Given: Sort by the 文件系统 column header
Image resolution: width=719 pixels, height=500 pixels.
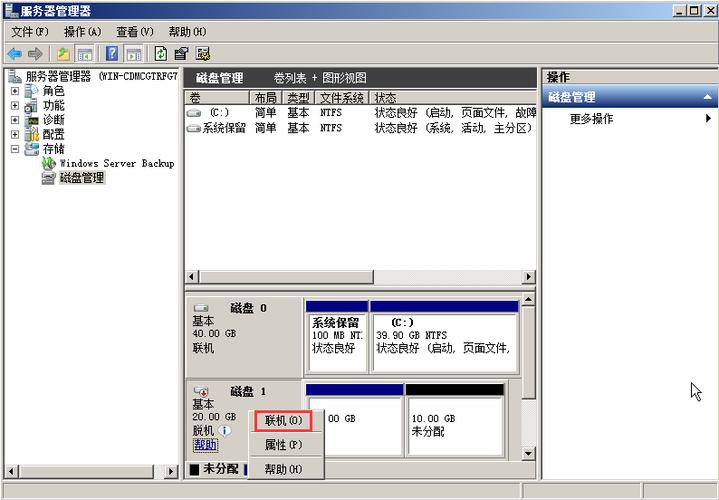Looking at the screenshot, I should pos(342,98).
